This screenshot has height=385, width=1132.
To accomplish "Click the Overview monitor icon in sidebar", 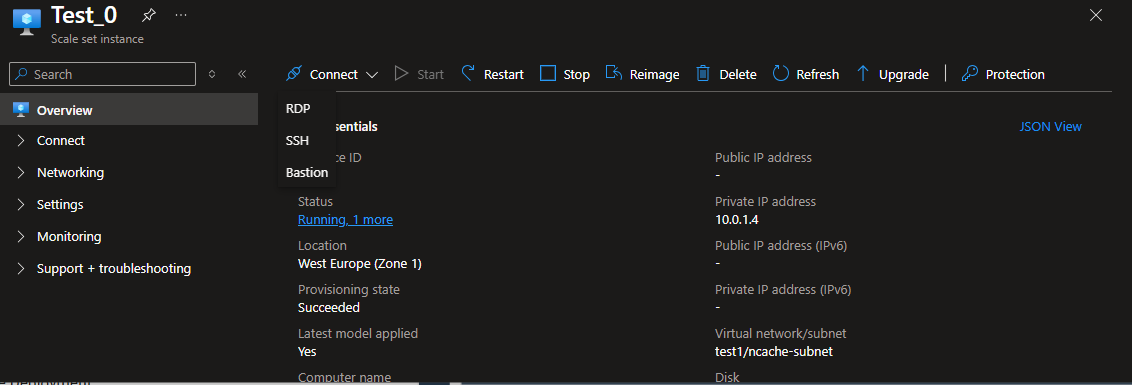I will (x=20, y=110).
